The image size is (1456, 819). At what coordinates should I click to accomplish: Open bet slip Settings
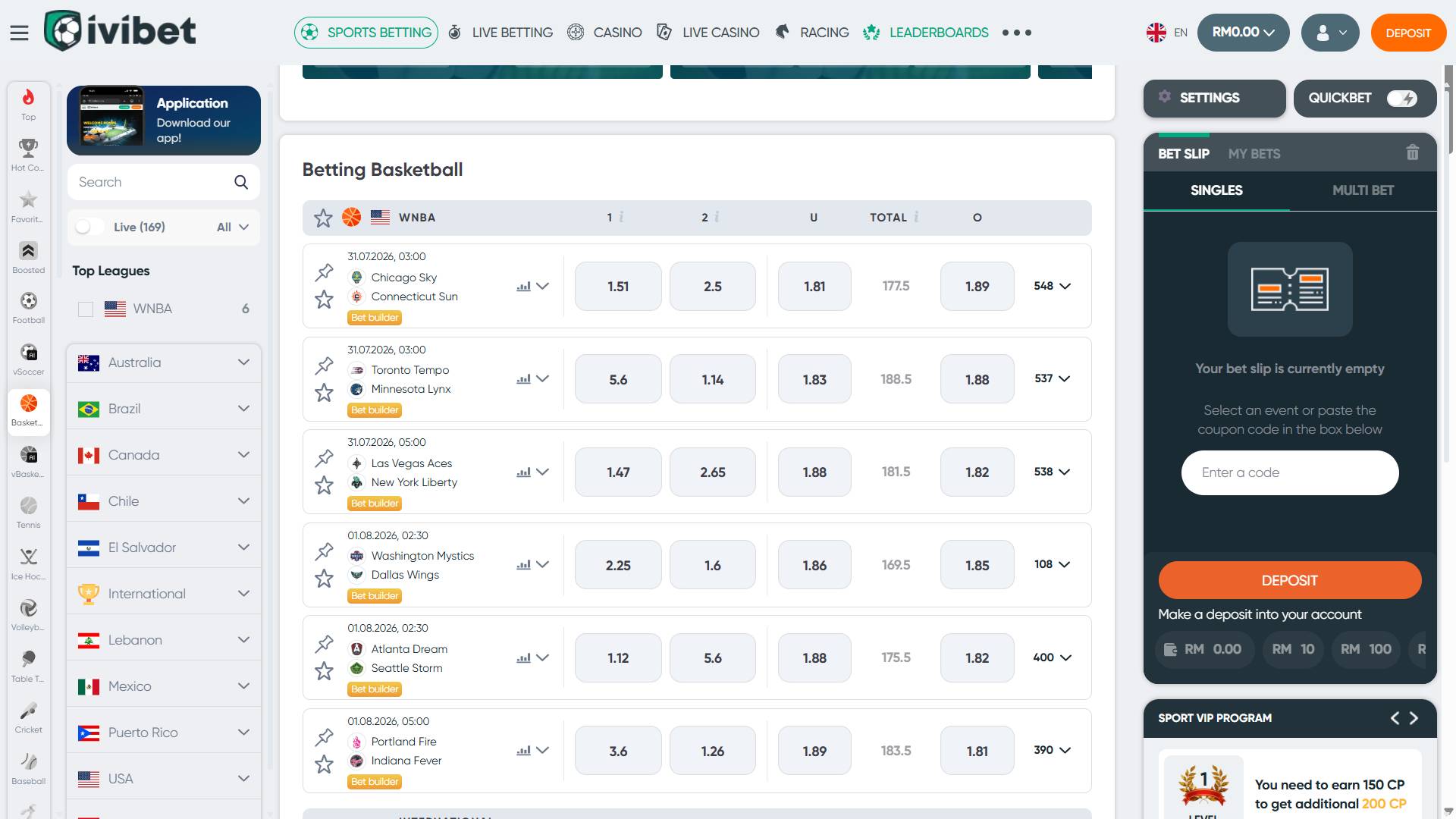(1214, 99)
